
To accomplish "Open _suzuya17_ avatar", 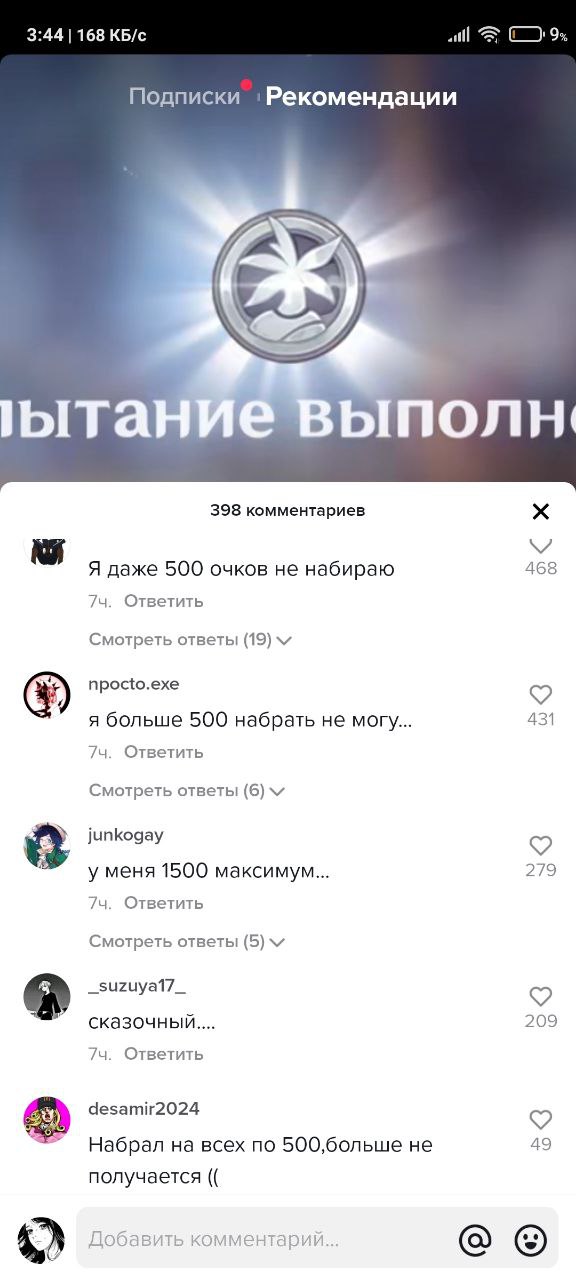I will 47,997.
